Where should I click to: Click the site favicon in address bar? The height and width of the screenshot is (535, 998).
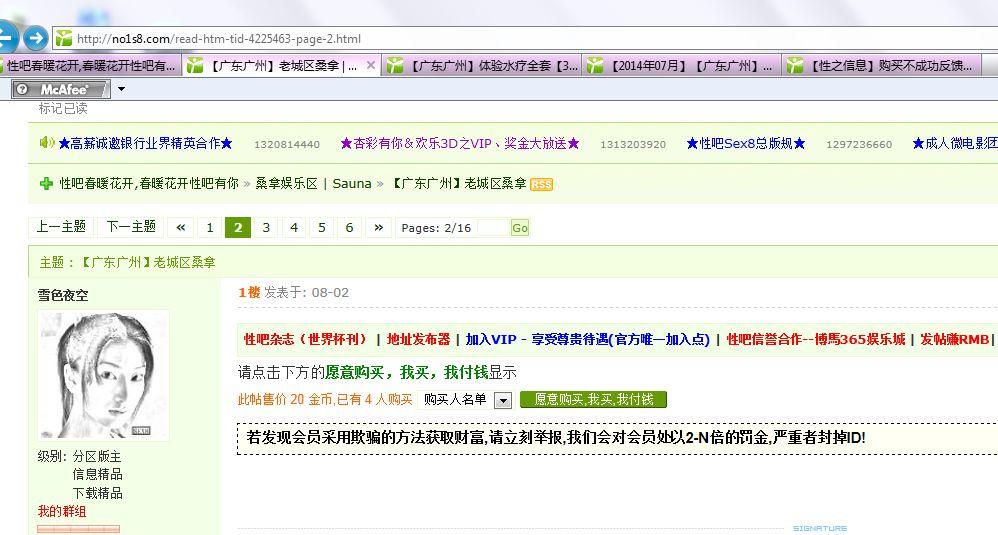[64, 38]
